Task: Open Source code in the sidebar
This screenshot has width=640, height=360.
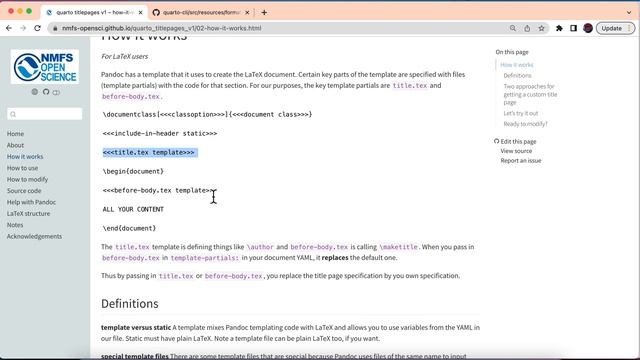Action: (x=24, y=191)
